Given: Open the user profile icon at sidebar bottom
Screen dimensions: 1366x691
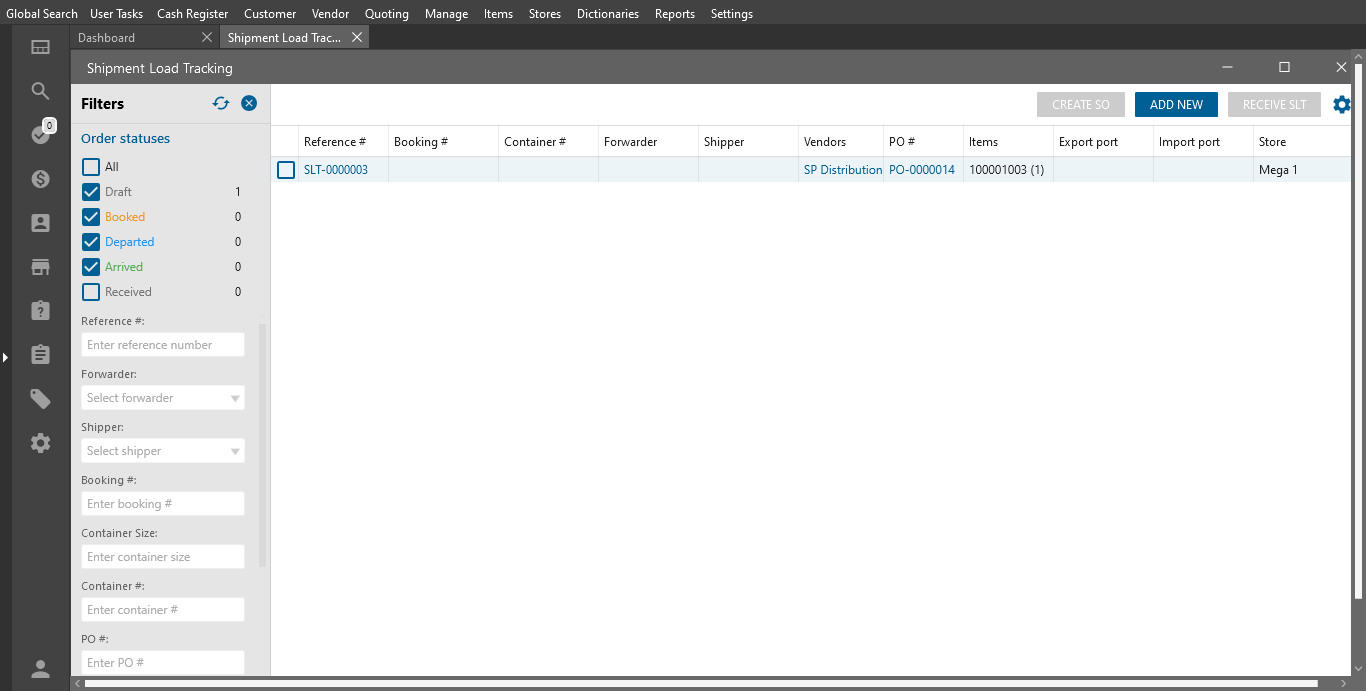Looking at the screenshot, I should (x=40, y=669).
